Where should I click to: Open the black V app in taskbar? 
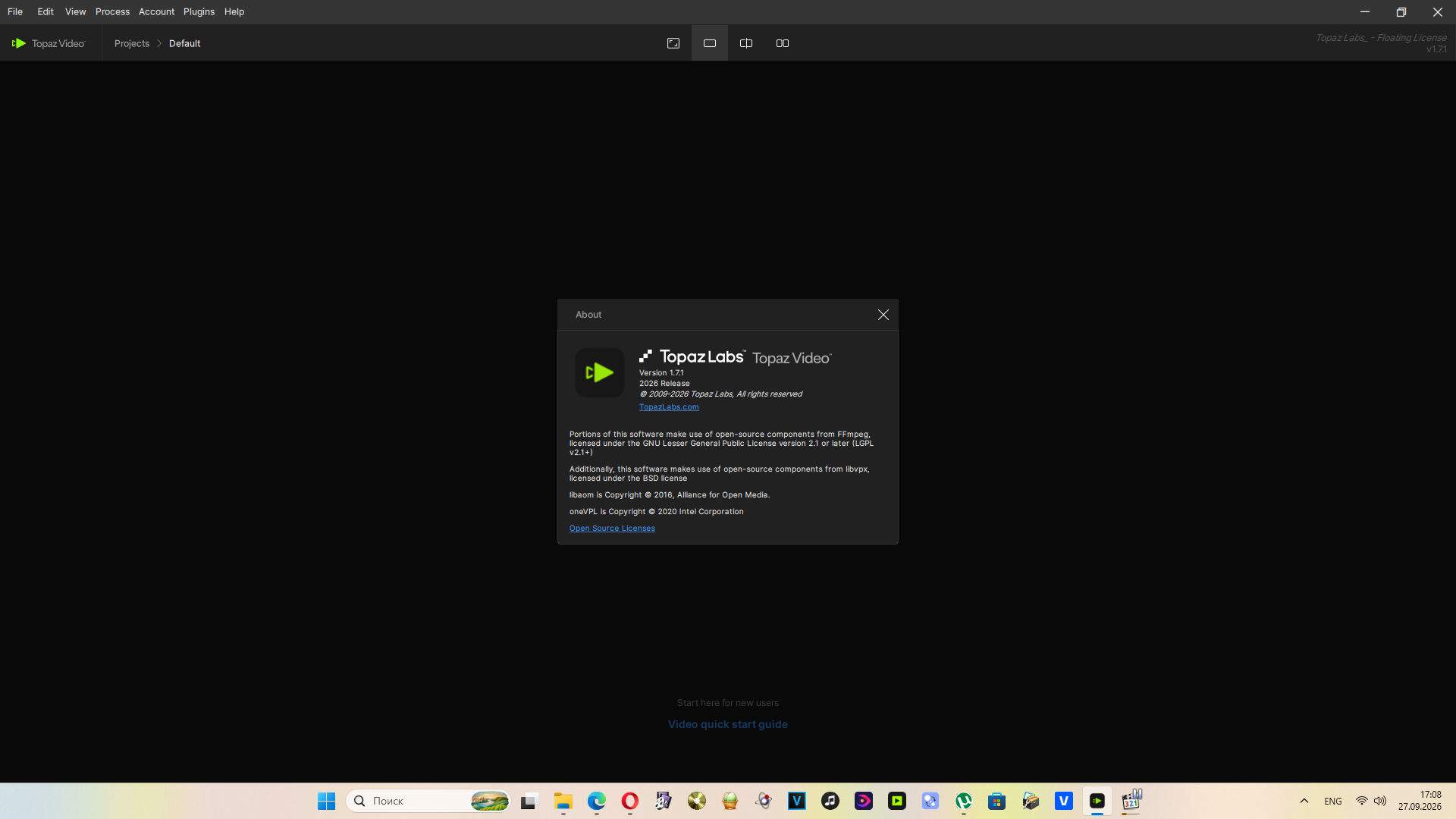tap(796, 801)
